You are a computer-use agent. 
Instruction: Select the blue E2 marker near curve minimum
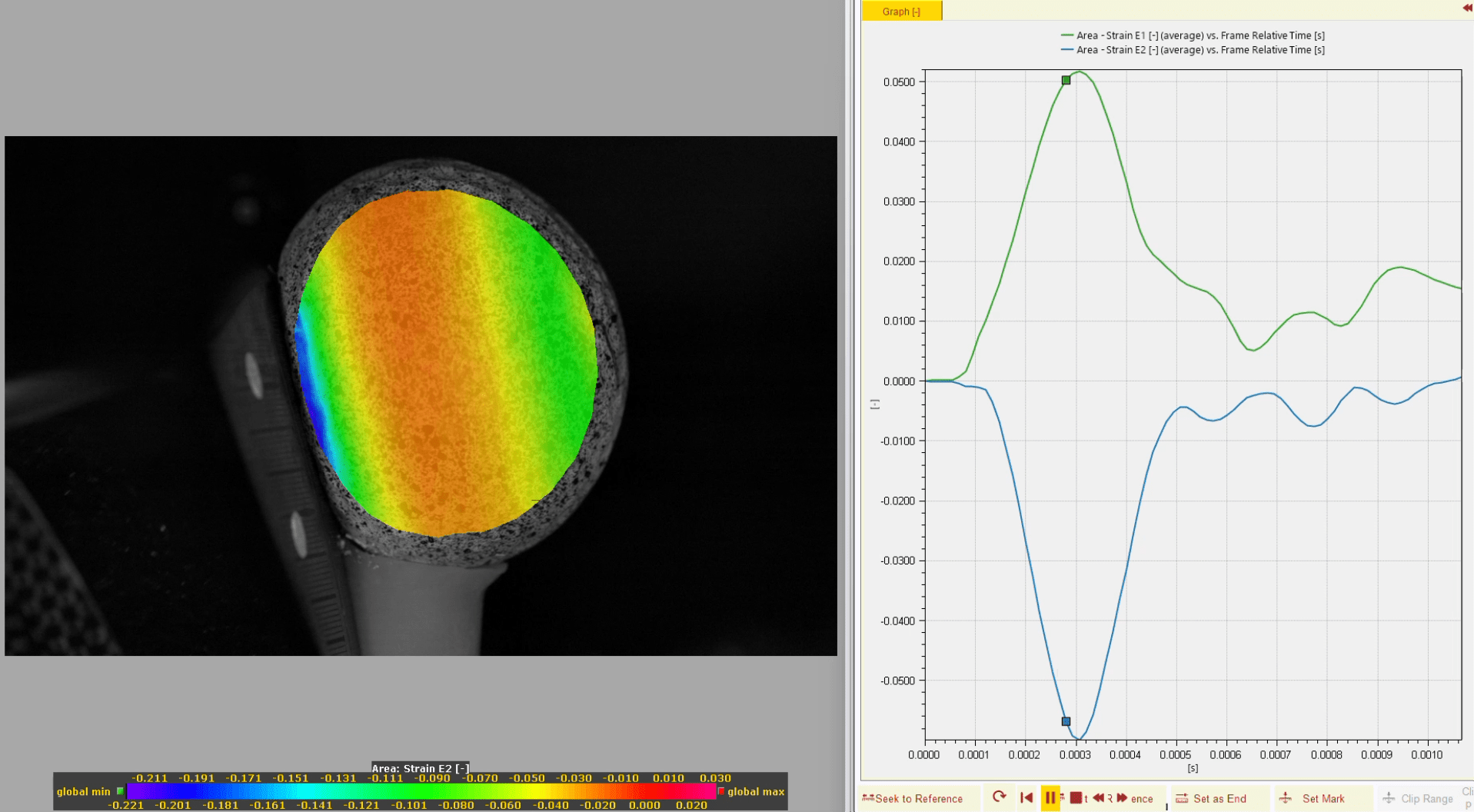tap(1066, 721)
